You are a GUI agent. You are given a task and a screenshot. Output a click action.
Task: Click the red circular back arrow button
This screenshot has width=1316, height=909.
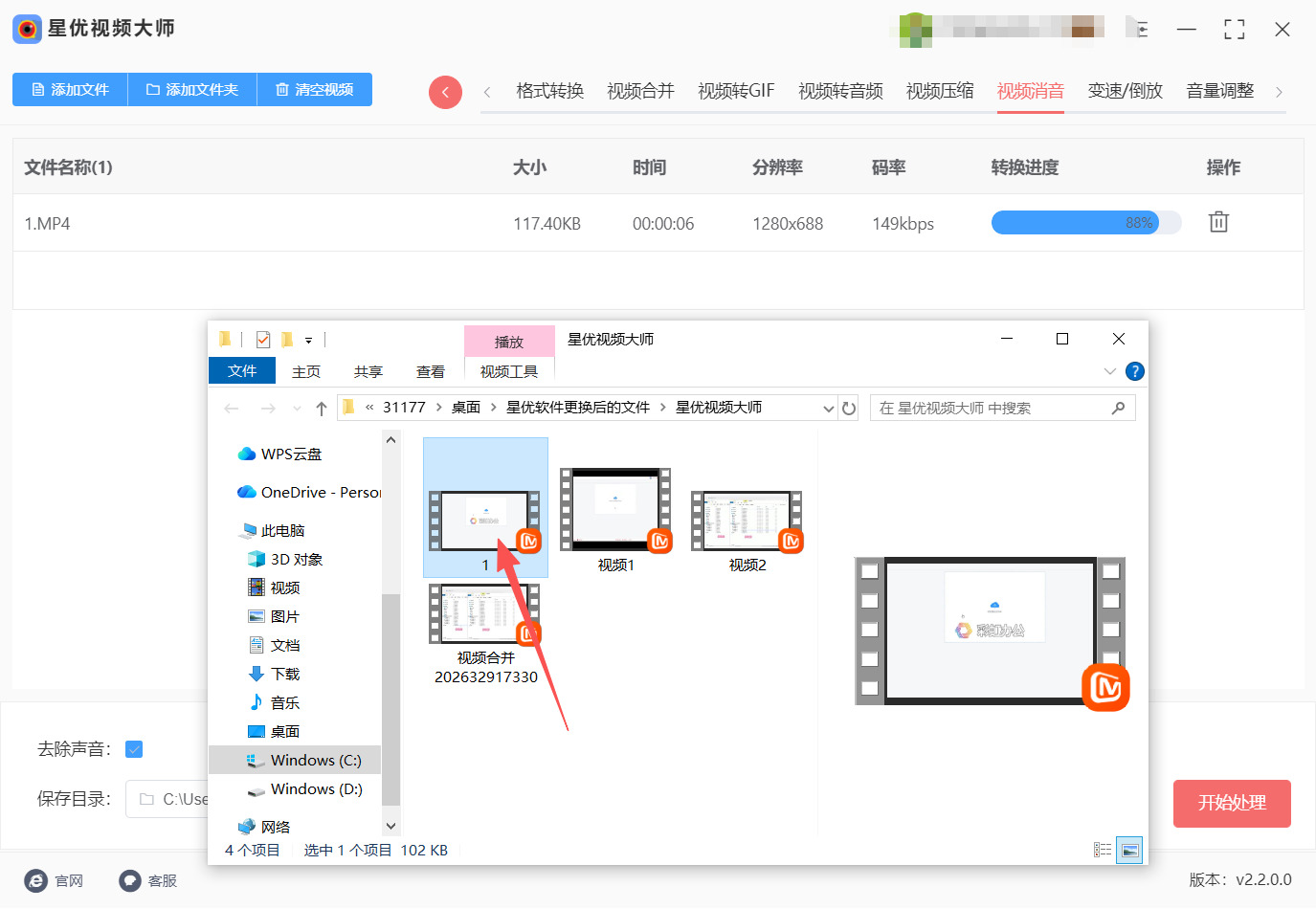tap(445, 92)
